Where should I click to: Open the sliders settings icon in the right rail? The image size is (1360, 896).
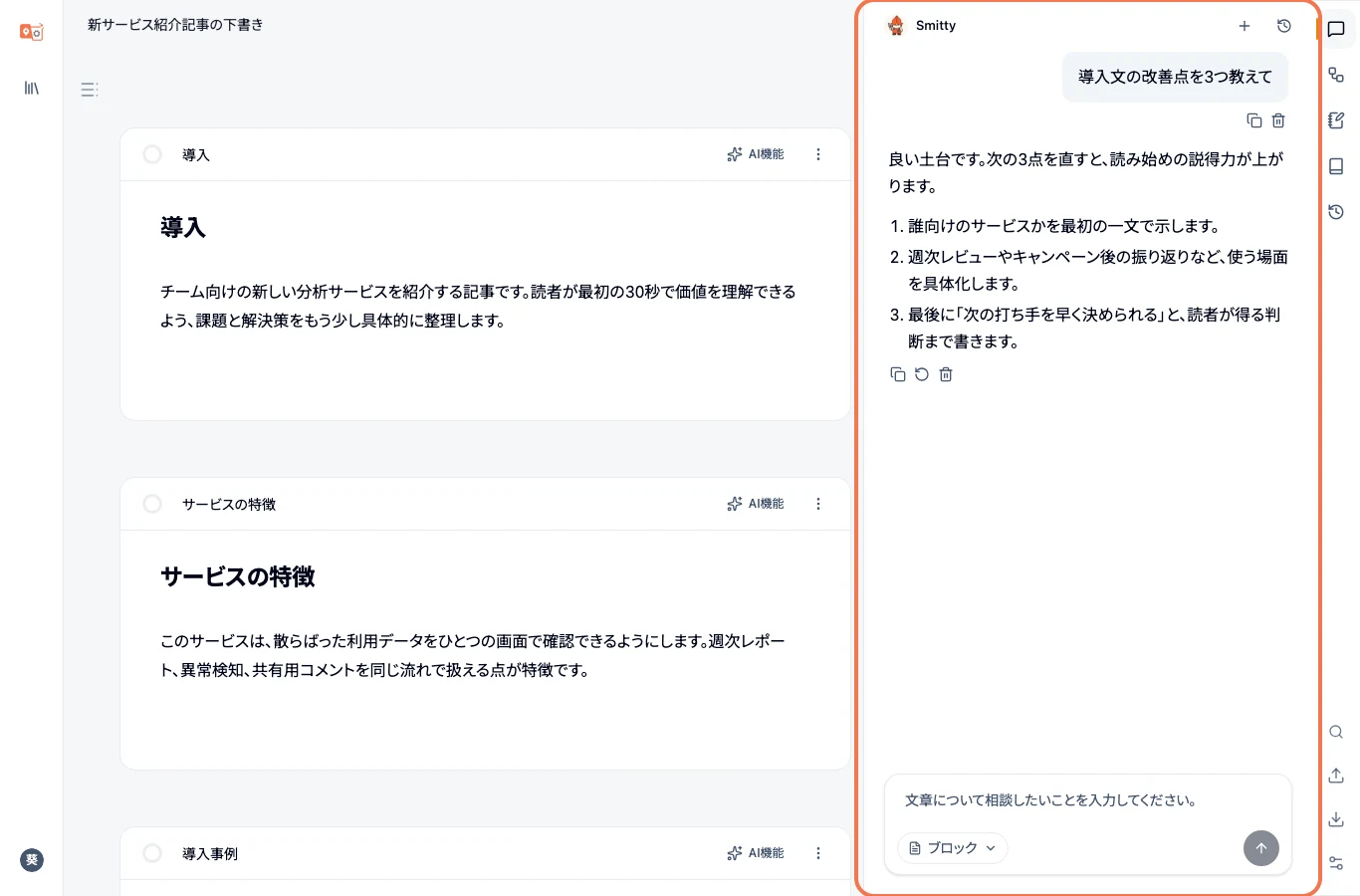pos(1336,863)
